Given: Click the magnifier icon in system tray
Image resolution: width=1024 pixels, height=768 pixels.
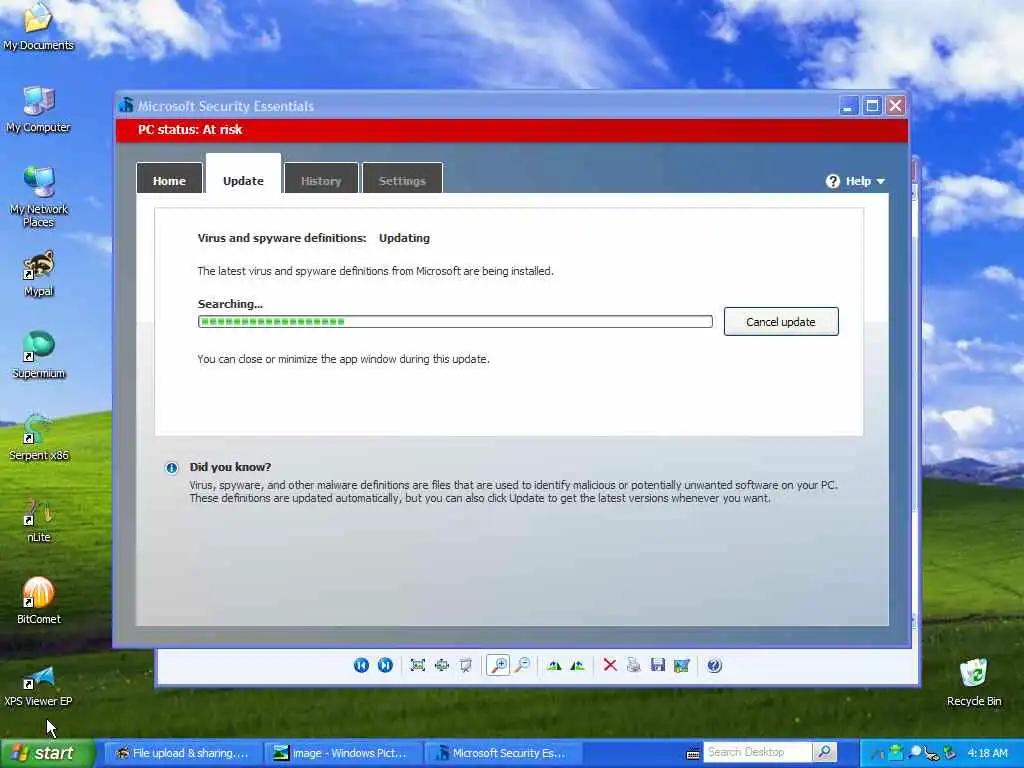Looking at the screenshot, I should pos(914,752).
